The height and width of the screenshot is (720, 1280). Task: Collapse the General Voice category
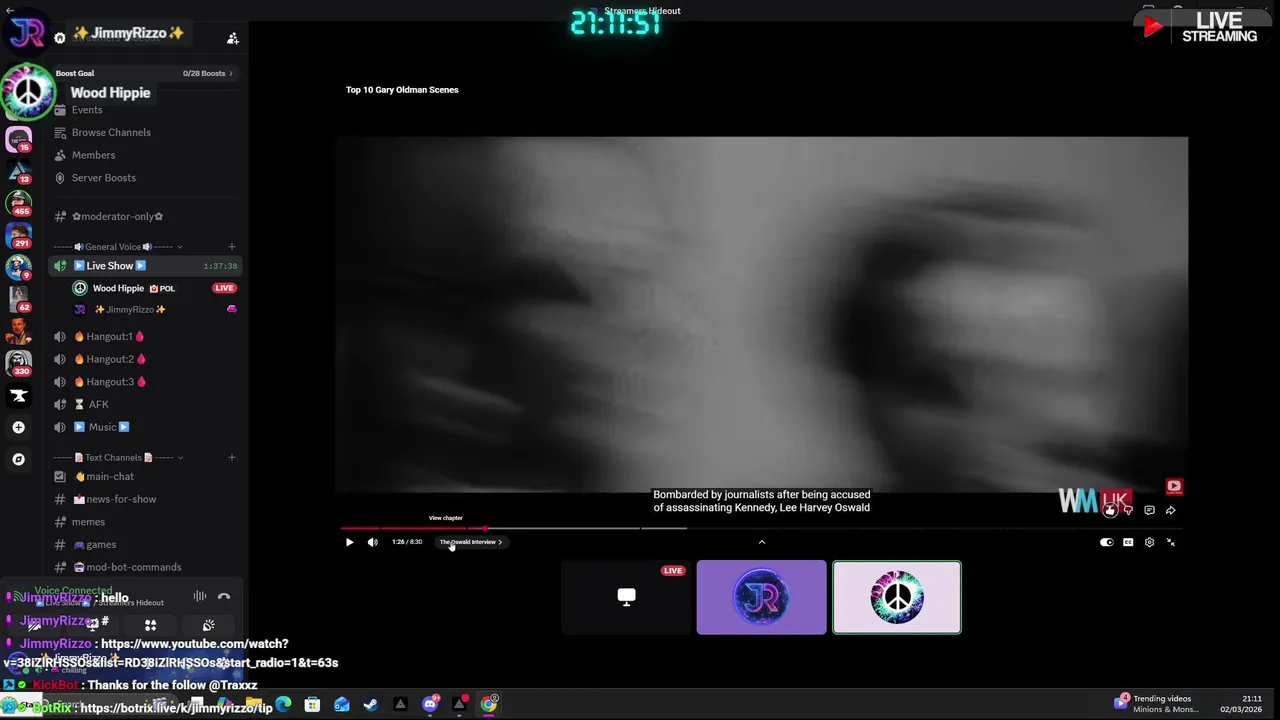[x=118, y=247]
